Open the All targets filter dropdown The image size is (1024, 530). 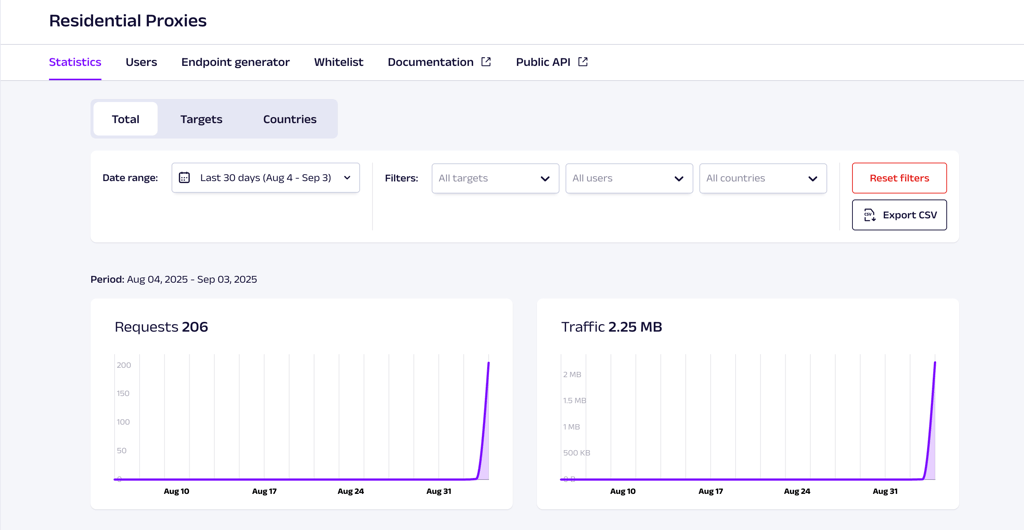pos(495,178)
